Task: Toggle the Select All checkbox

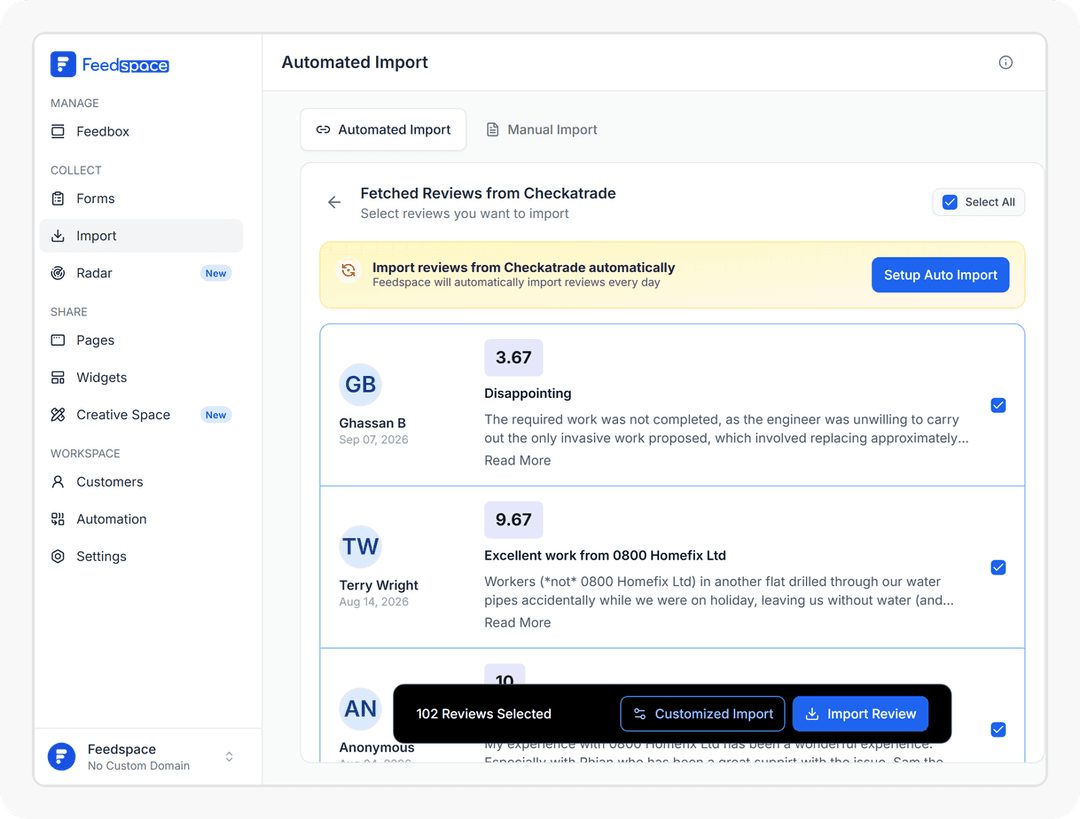Action: (950, 202)
